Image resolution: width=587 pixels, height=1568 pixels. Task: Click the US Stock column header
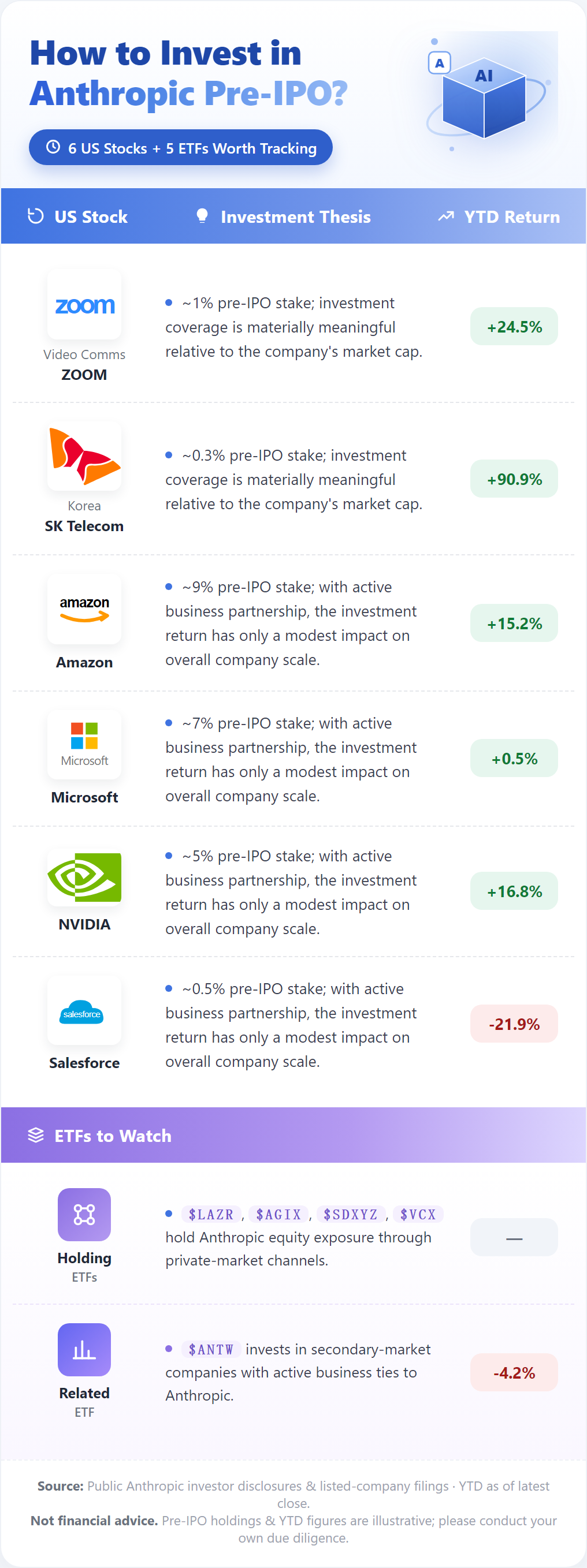coord(78,216)
